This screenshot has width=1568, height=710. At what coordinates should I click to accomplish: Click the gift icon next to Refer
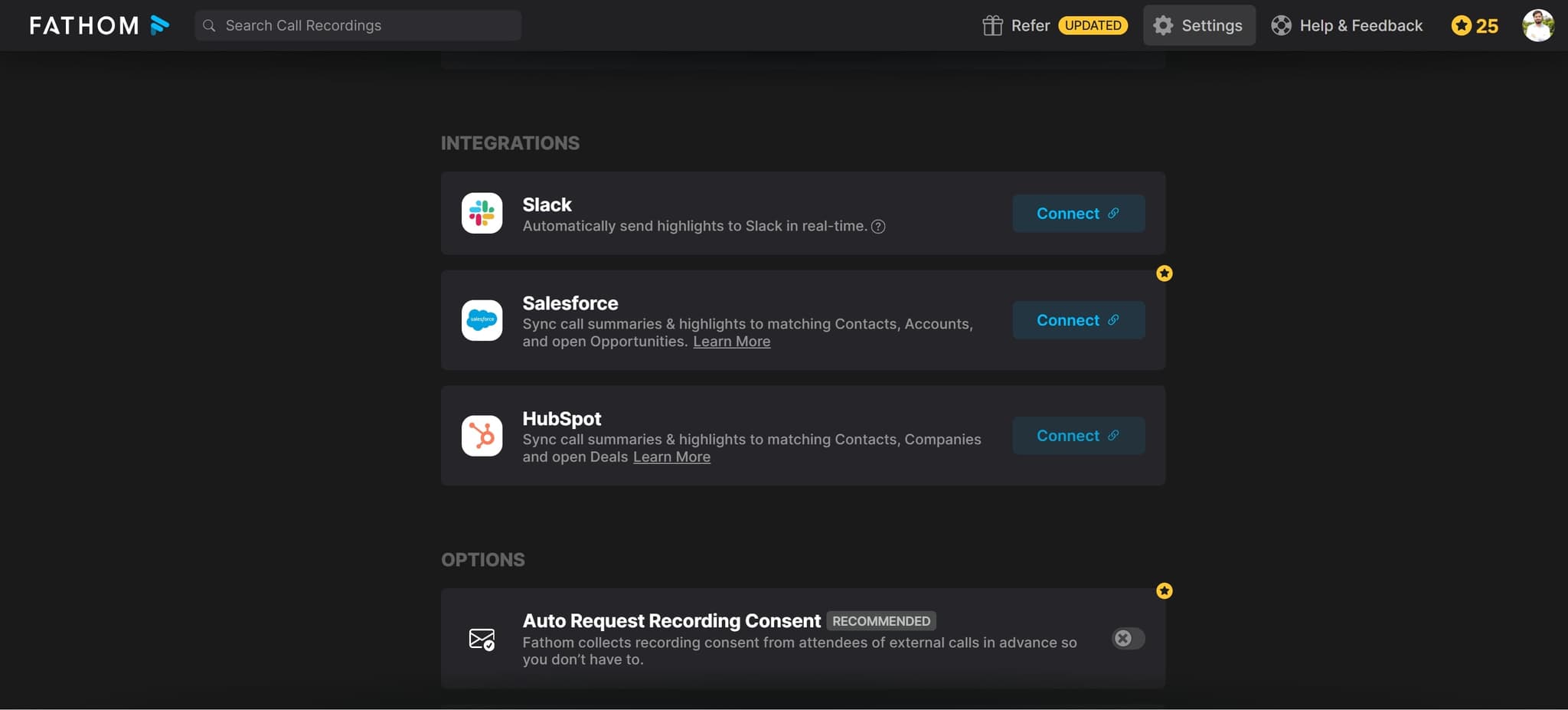[x=991, y=25]
